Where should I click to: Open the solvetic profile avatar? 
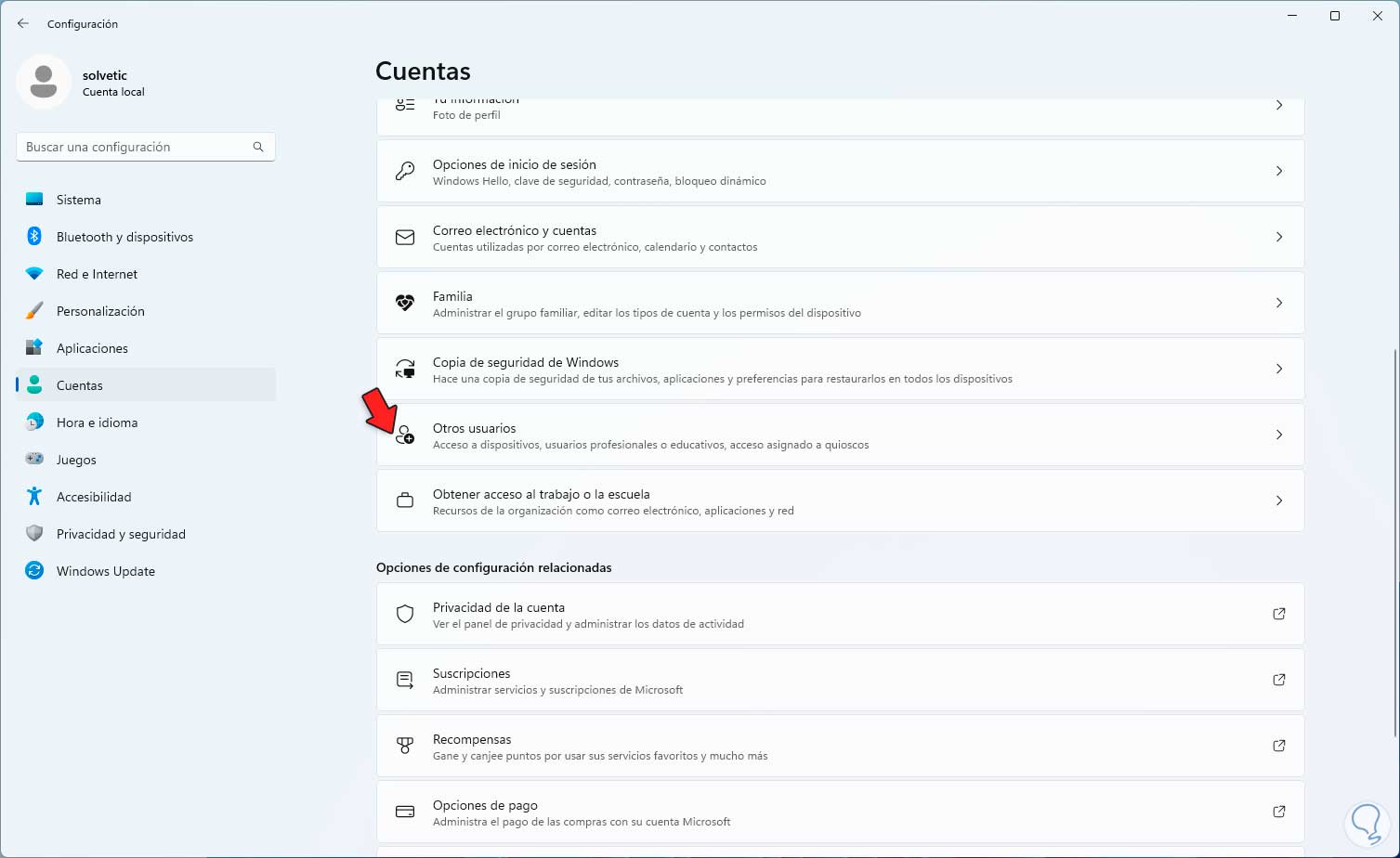click(x=44, y=82)
